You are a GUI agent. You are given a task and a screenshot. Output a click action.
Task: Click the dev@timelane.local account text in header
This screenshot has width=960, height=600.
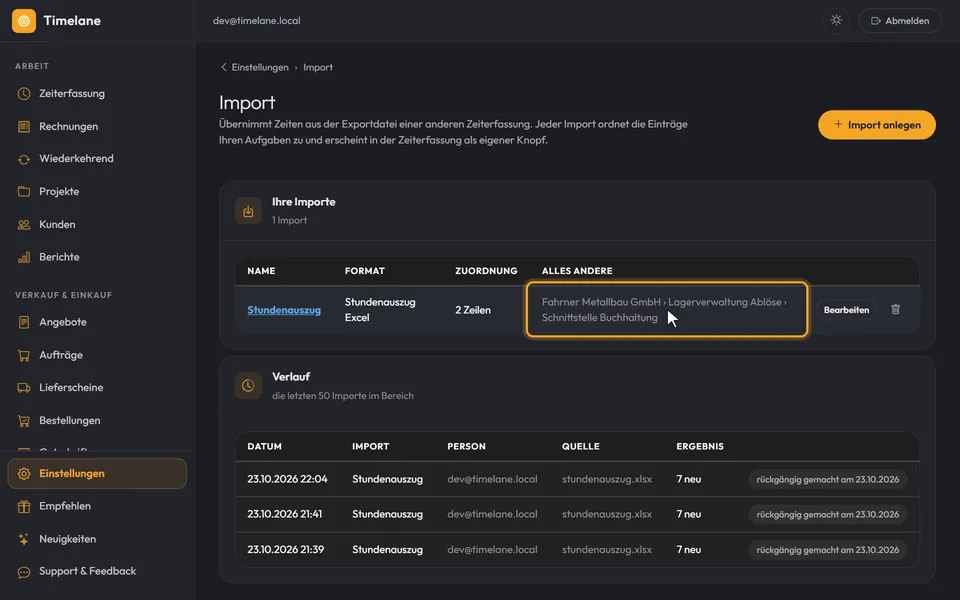point(257,21)
